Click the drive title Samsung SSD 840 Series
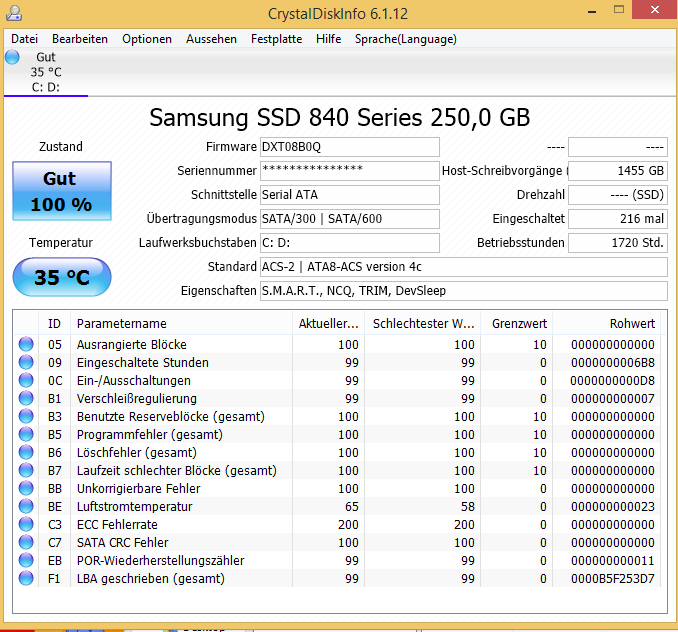Viewport: 678px width, 632px height. 339,118
